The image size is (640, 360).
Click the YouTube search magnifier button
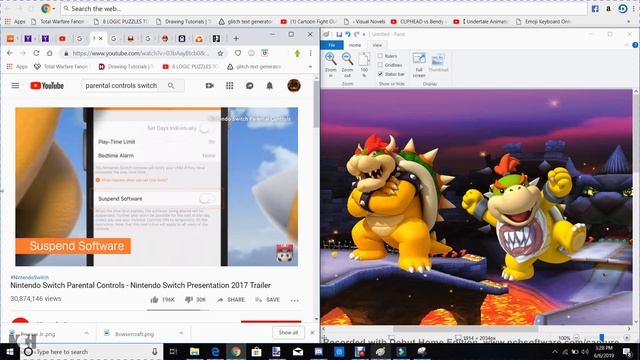(171, 86)
